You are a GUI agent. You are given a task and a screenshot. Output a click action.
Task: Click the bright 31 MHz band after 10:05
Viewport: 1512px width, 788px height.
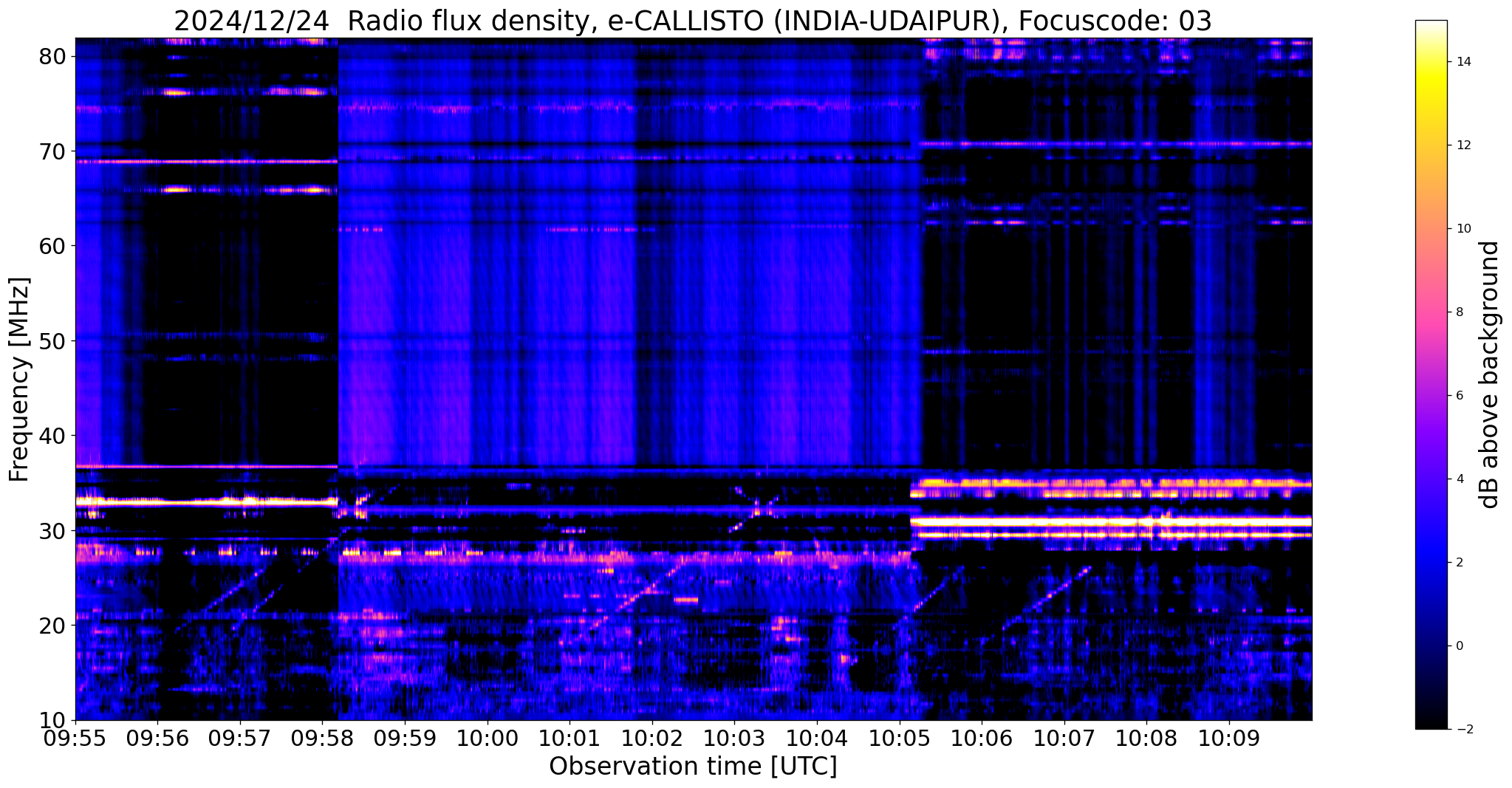[1111, 521]
